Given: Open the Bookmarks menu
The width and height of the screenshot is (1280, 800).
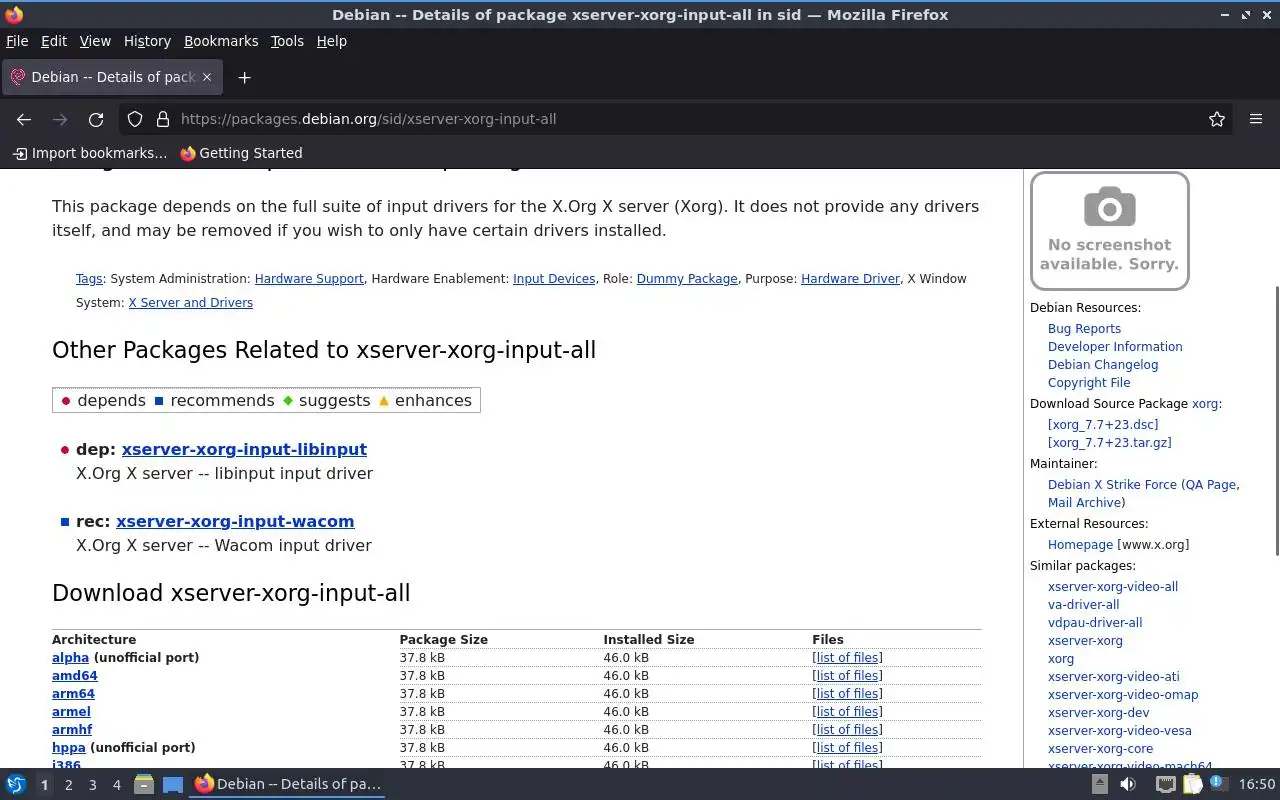Looking at the screenshot, I should coord(221,41).
